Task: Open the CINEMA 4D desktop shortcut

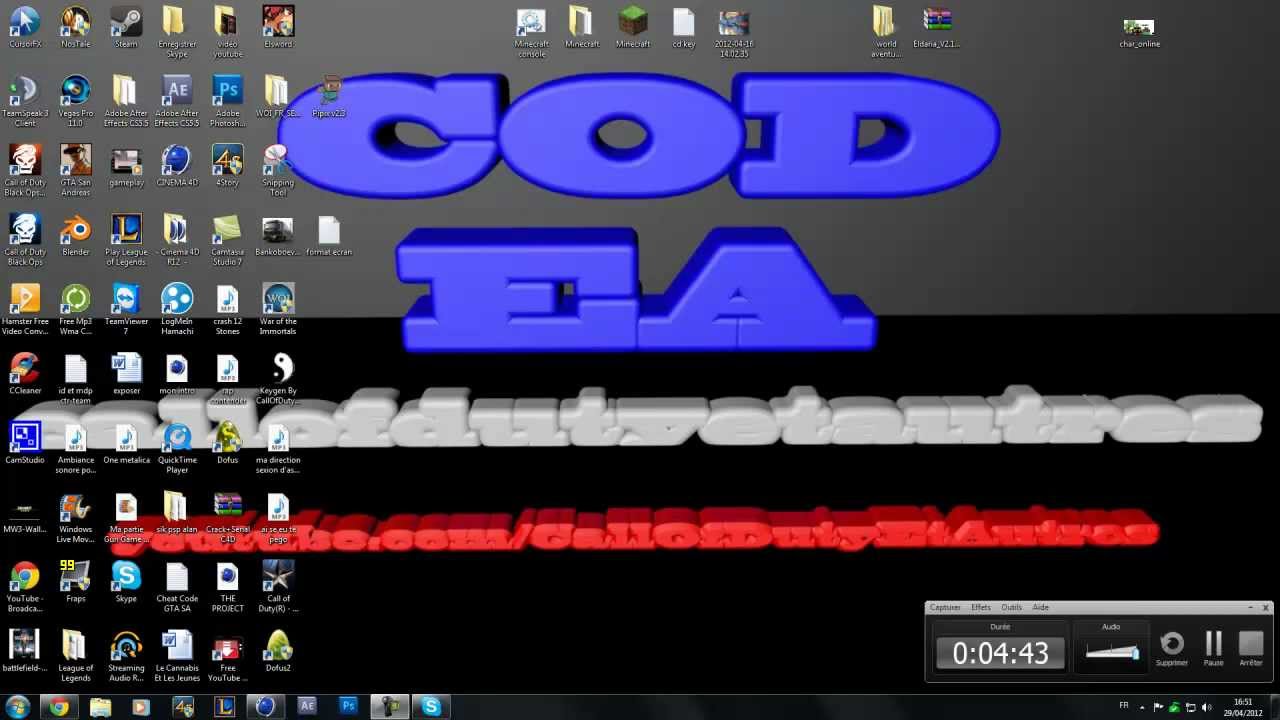Action: point(177,165)
